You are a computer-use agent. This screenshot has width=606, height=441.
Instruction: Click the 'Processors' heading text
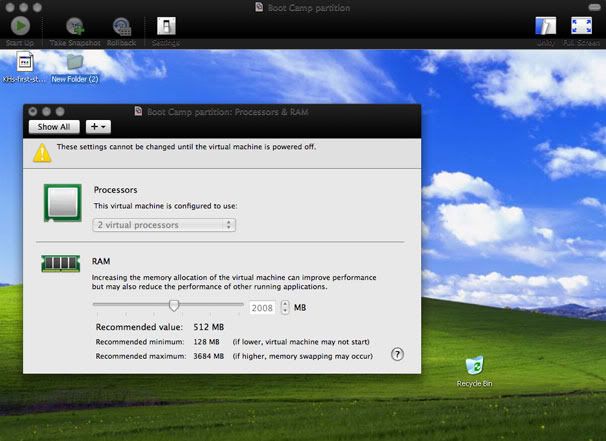point(116,190)
